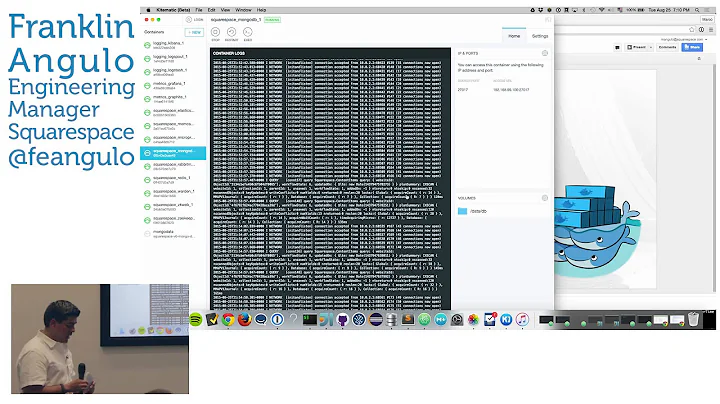Image resolution: width=720 pixels, height=404 pixels.
Task: Select the metrics_grafana_1 container
Action: [173, 85]
